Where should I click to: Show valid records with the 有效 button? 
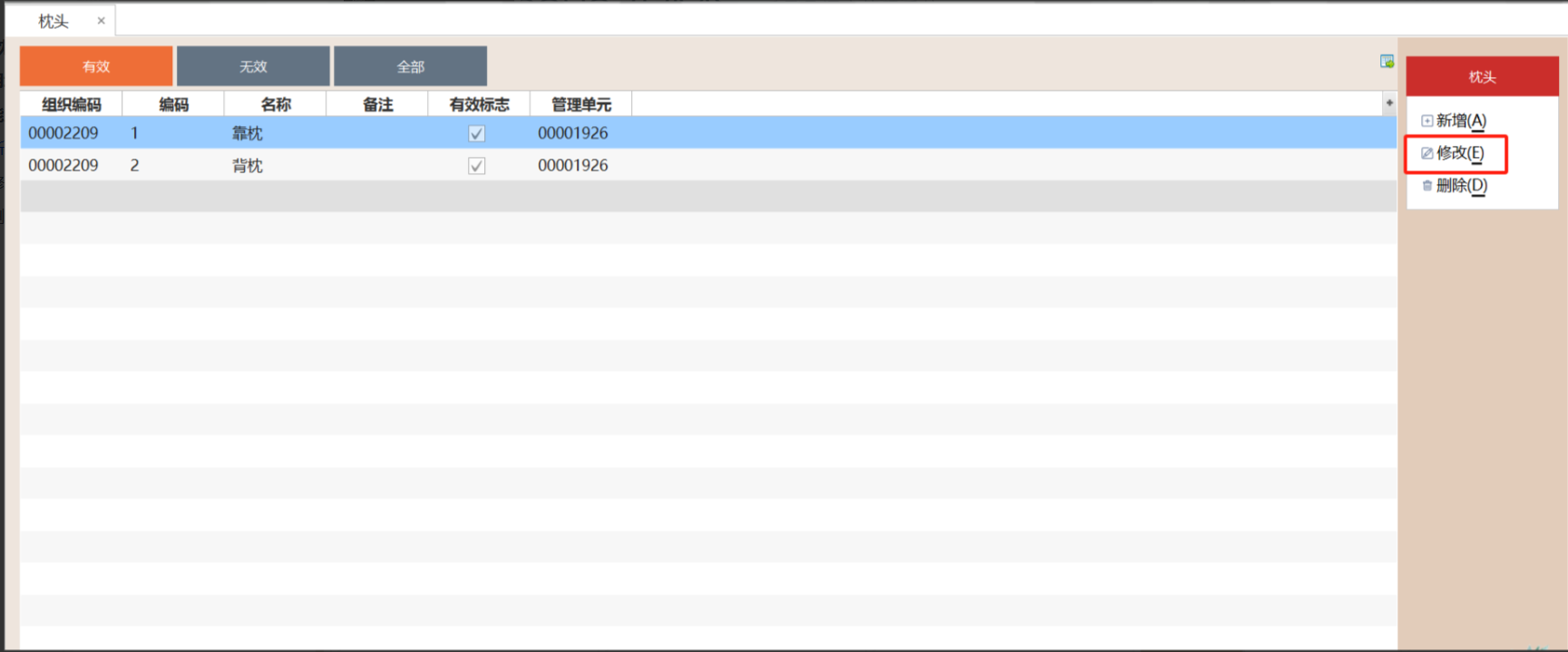(x=96, y=66)
